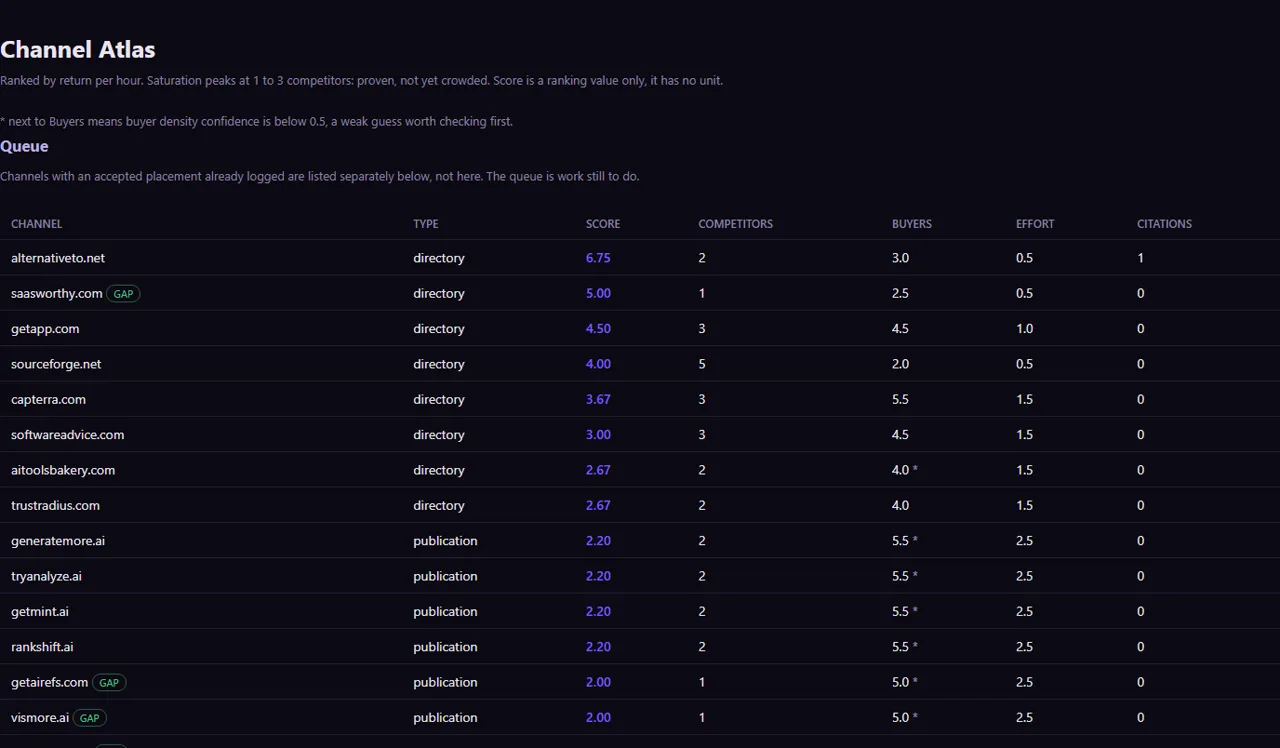This screenshot has height=748, width=1280.
Task: Open the tryanalyze.ai channel entry
Action: coord(46,576)
